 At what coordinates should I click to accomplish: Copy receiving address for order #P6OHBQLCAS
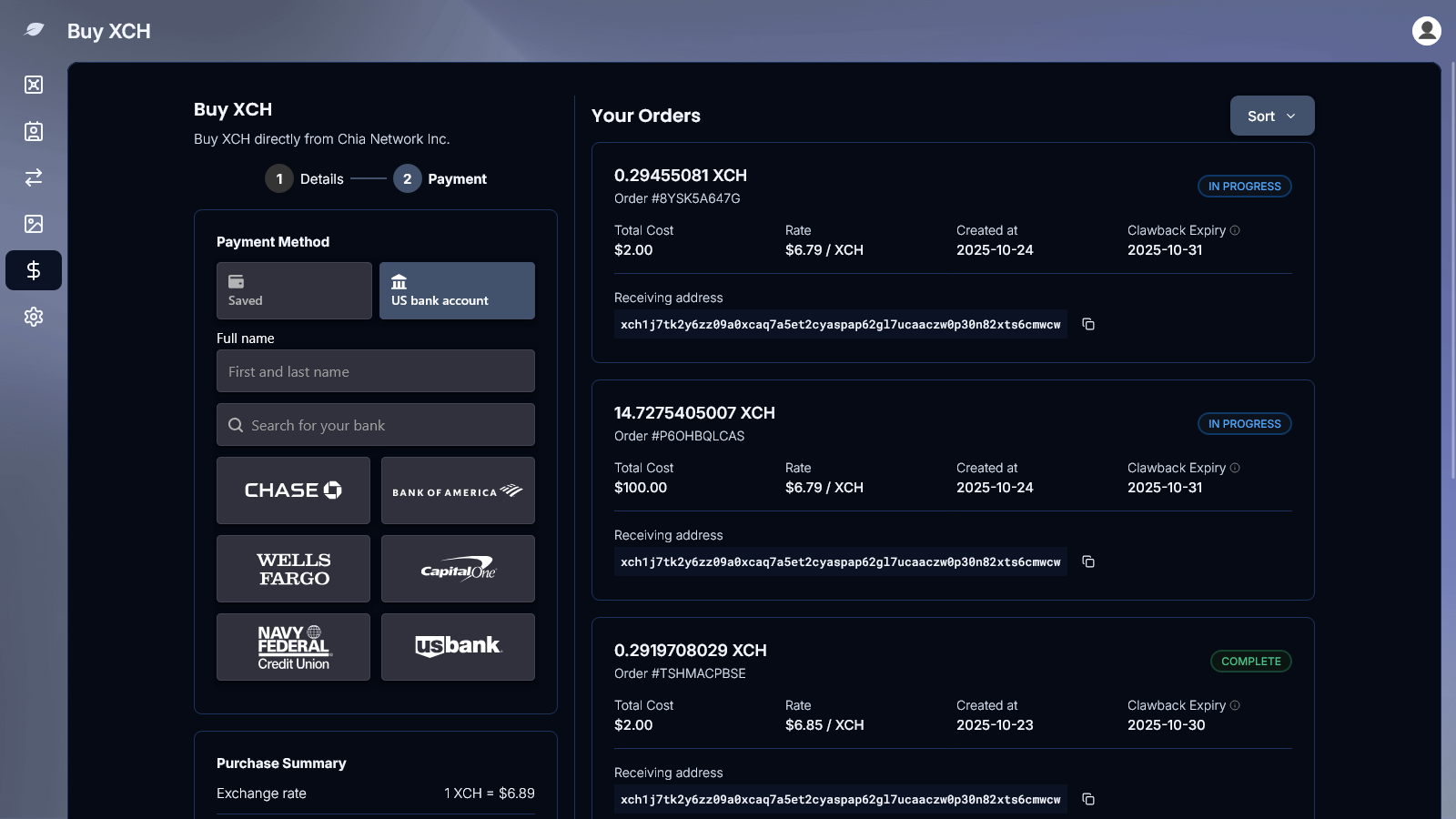click(1087, 561)
